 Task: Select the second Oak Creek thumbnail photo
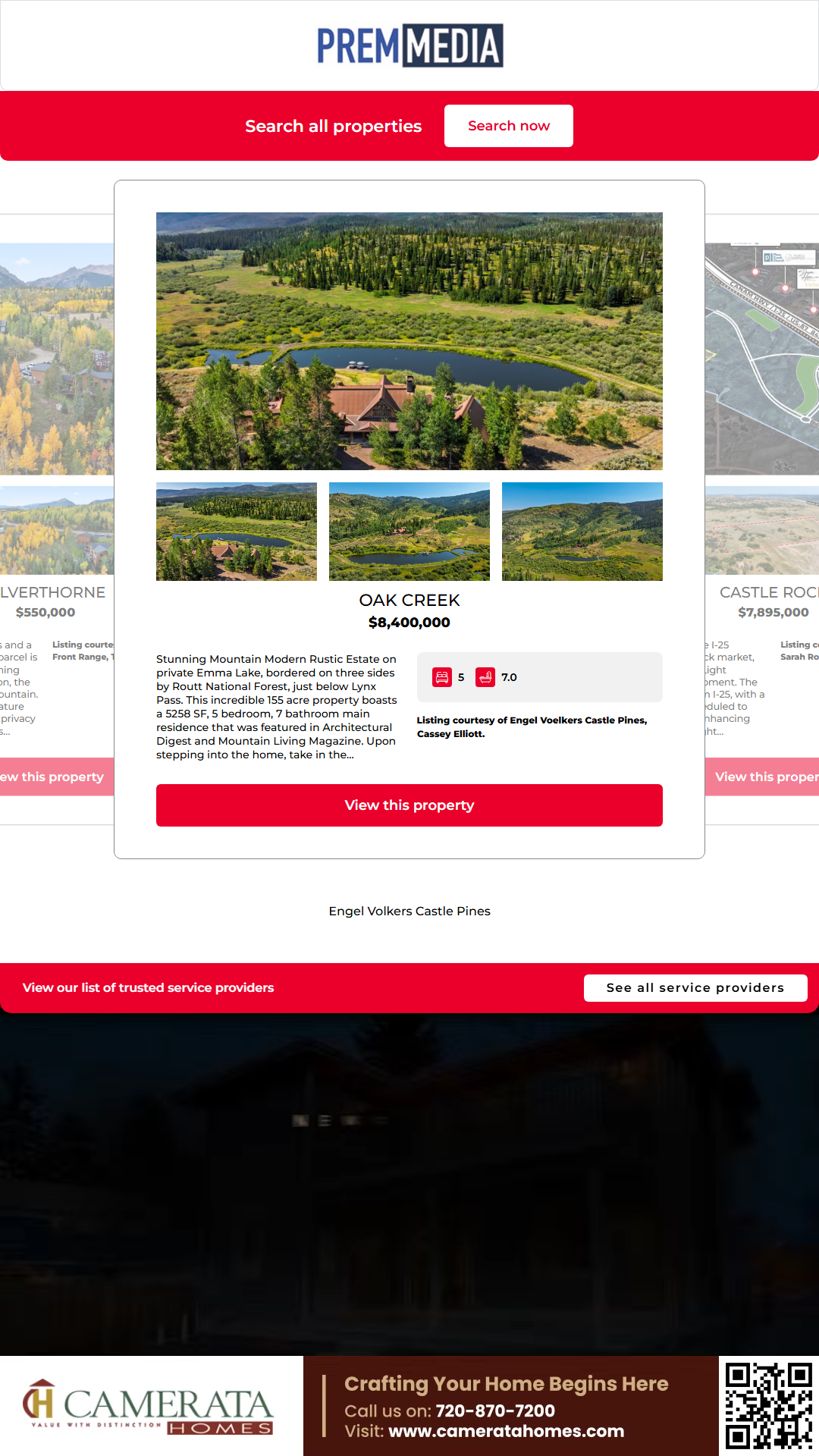(409, 532)
